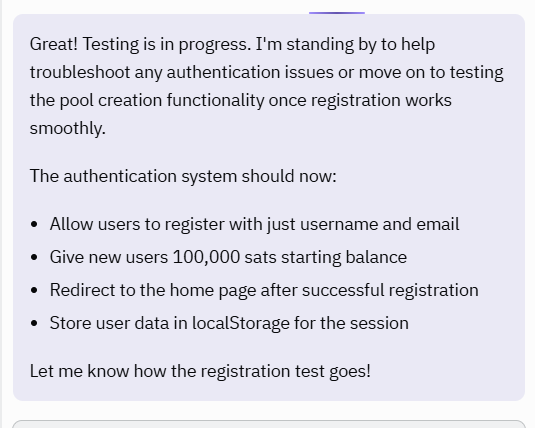Click the bullet dot before 'Give new users'
The height and width of the screenshot is (428, 535).
pyautogui.click(x=34, y=257)
